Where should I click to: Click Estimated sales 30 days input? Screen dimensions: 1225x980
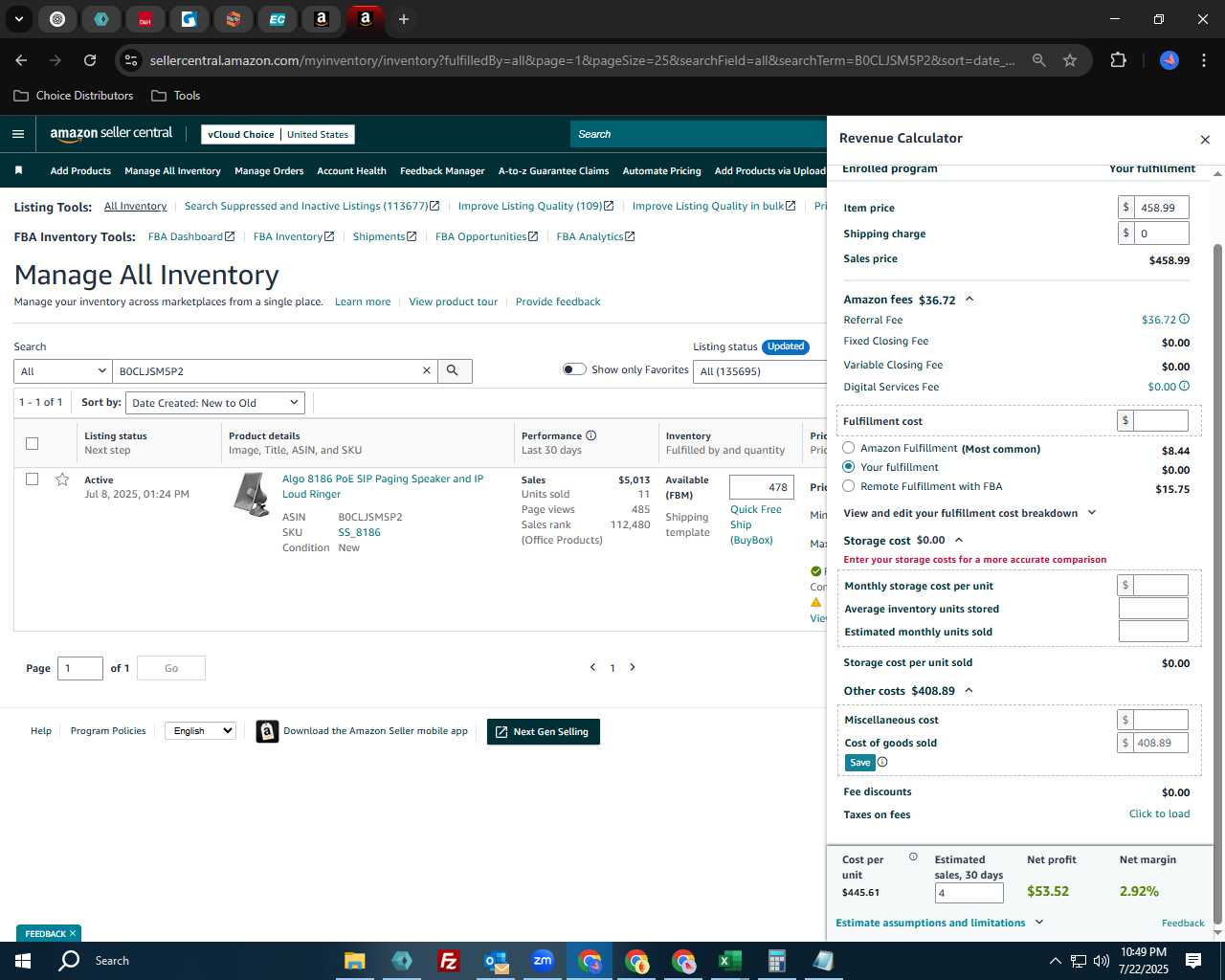click(969, 893)
